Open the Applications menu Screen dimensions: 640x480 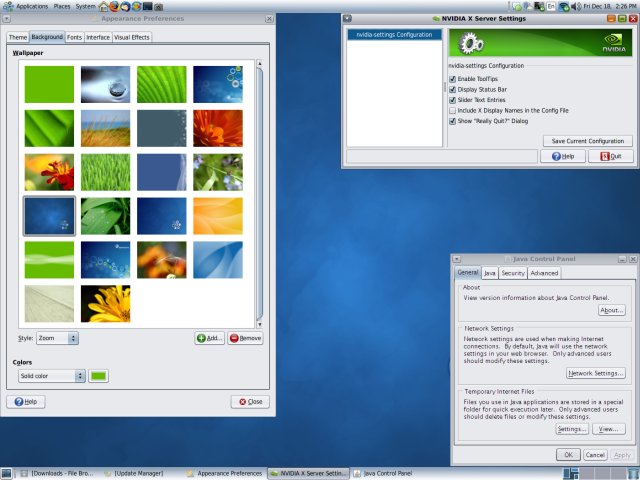tap(32, 6)
